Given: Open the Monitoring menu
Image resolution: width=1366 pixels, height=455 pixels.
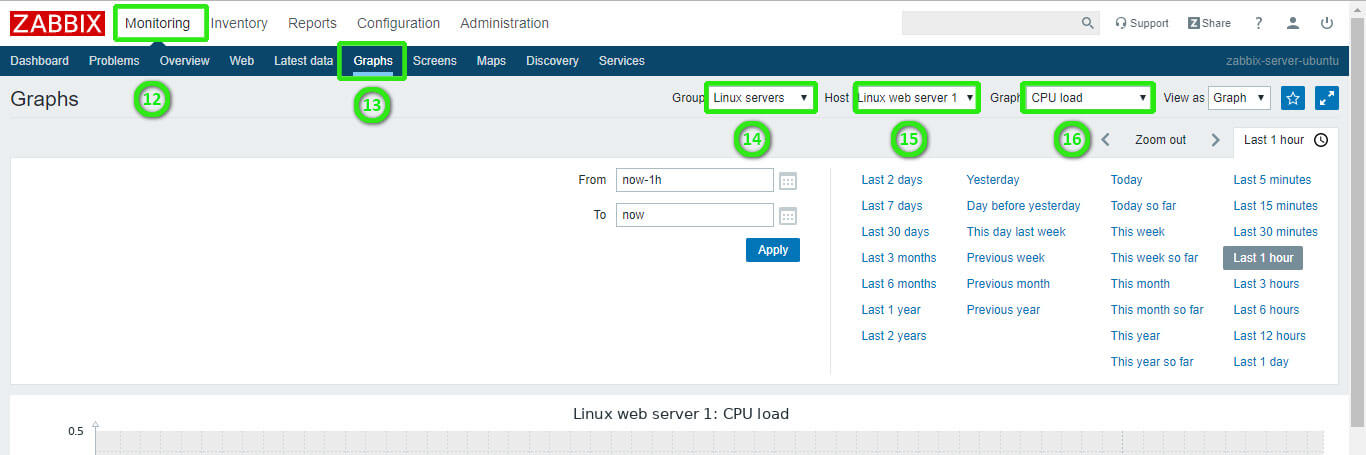Looking at the screenshot, I should [157, 23].
